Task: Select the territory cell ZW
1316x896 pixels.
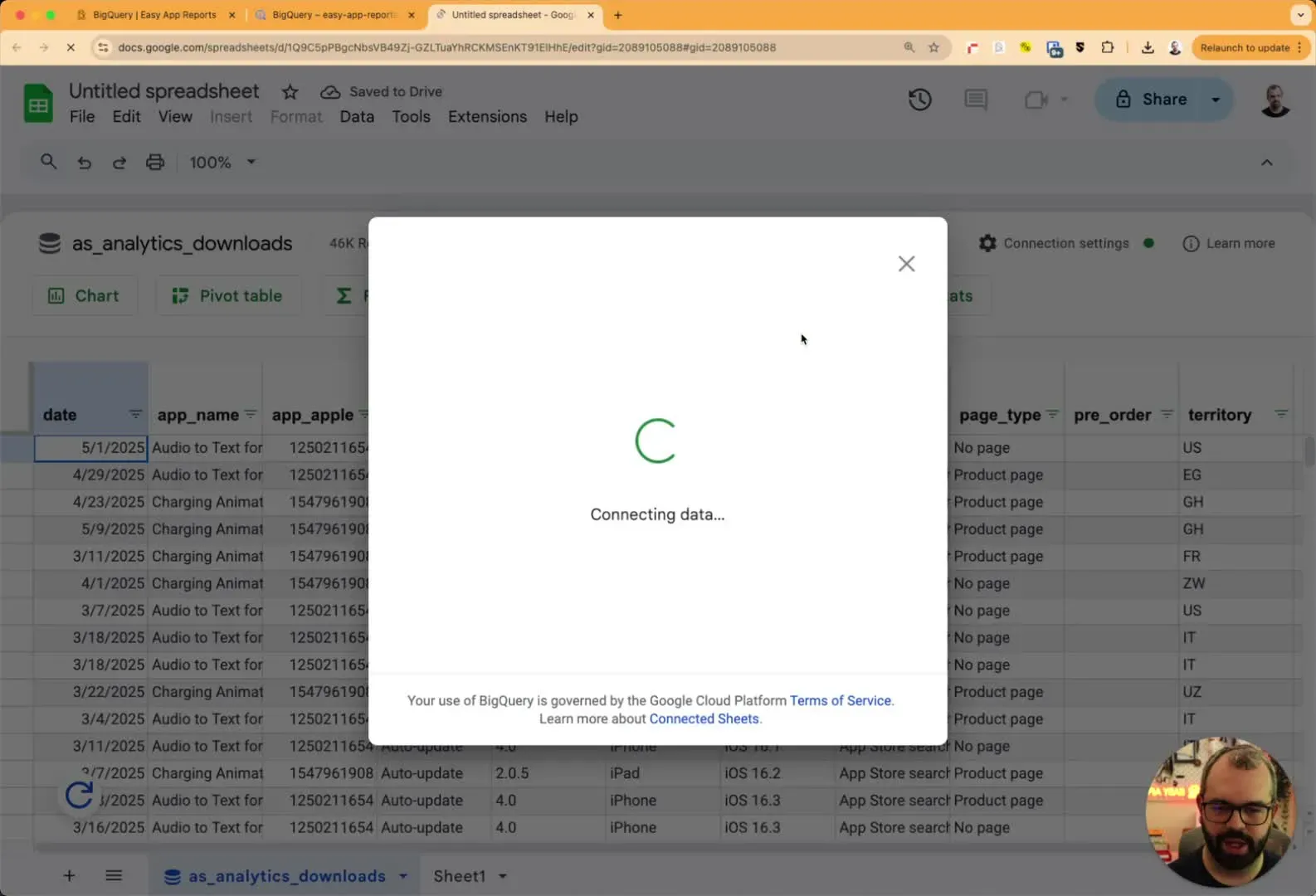Action: (1236, 583)
